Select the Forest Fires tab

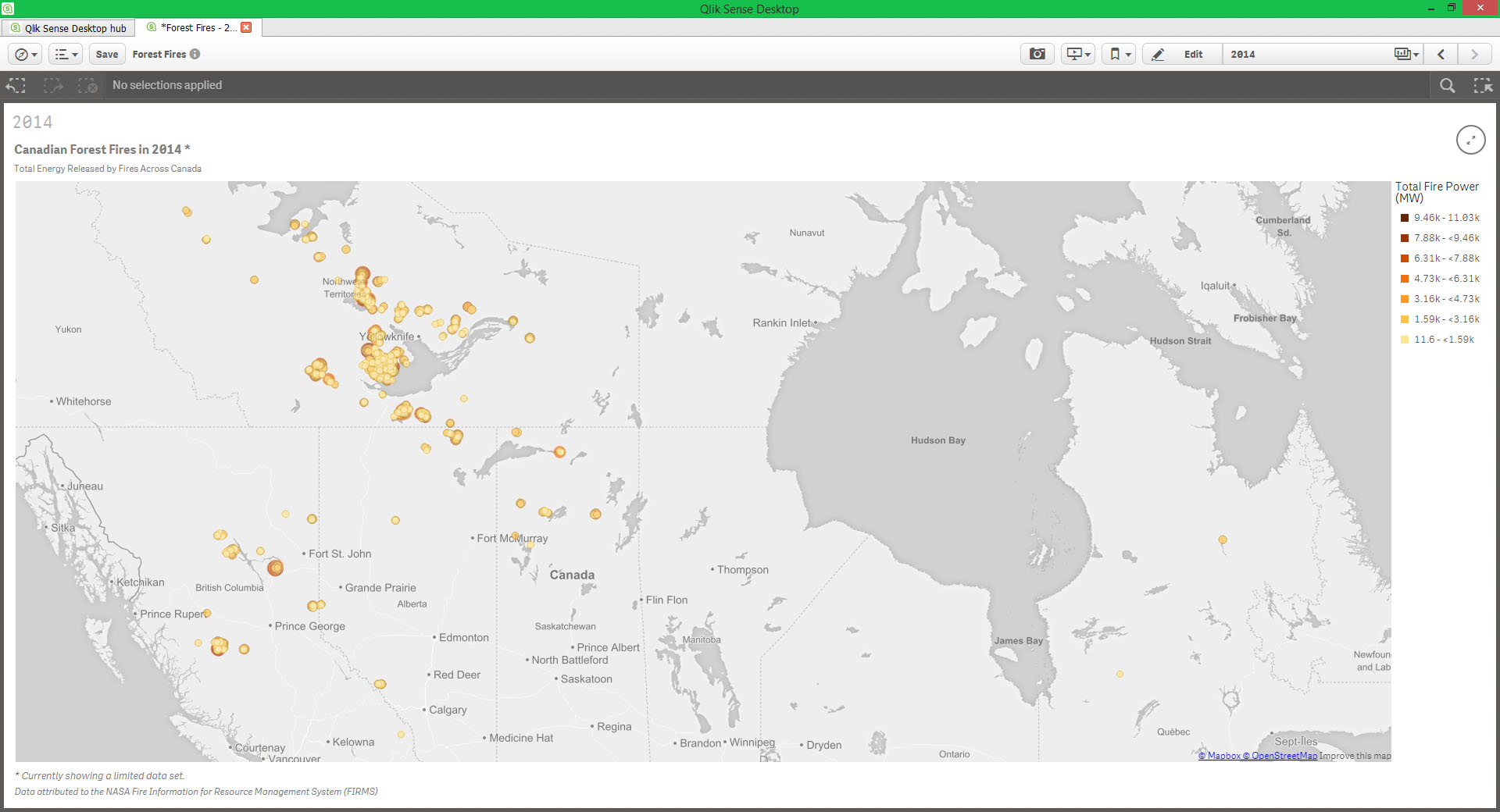coord(197,27)
